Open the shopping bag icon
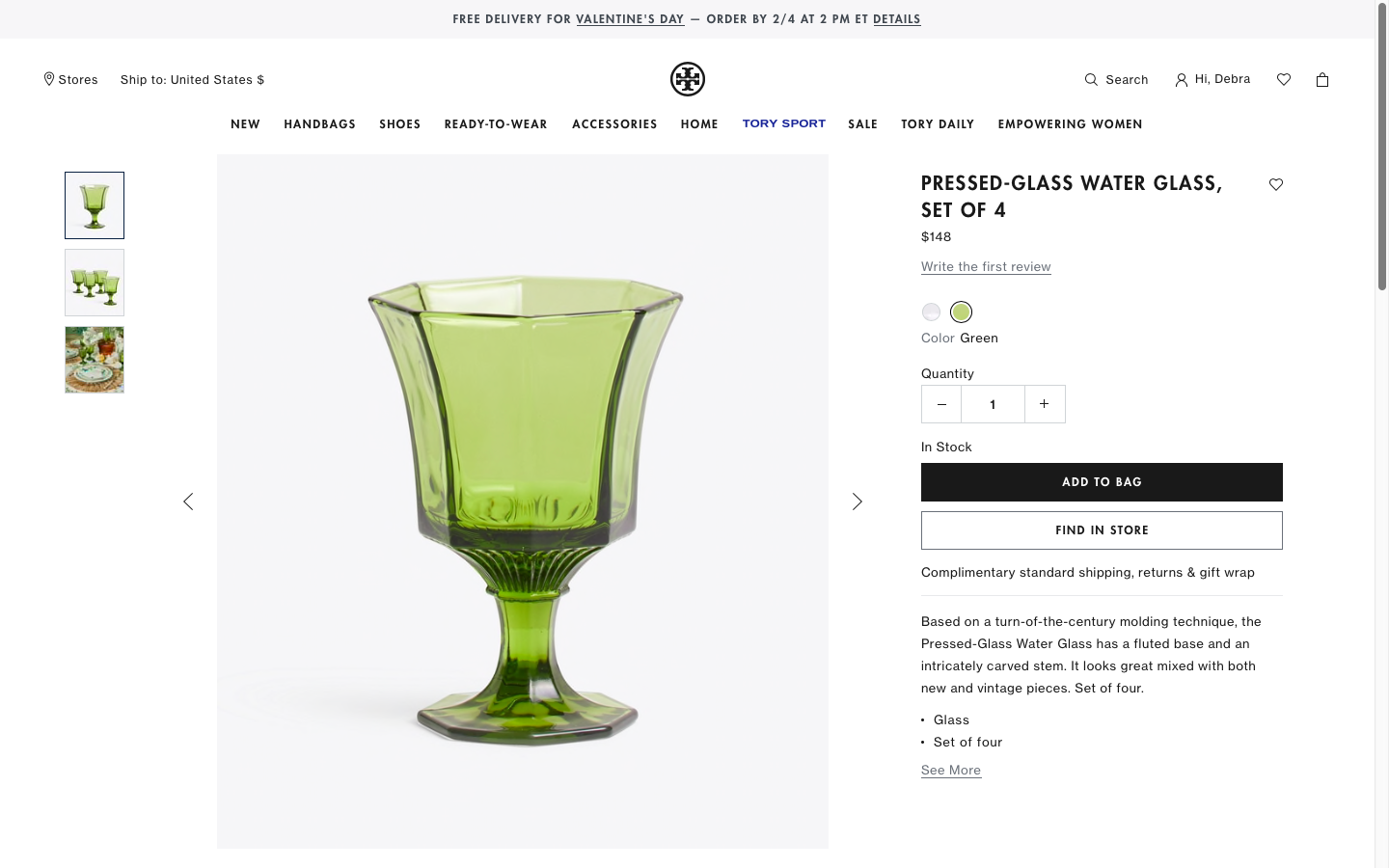Screen dimensions: 1389x868 pyautogui.click(x=1322, y=80)
